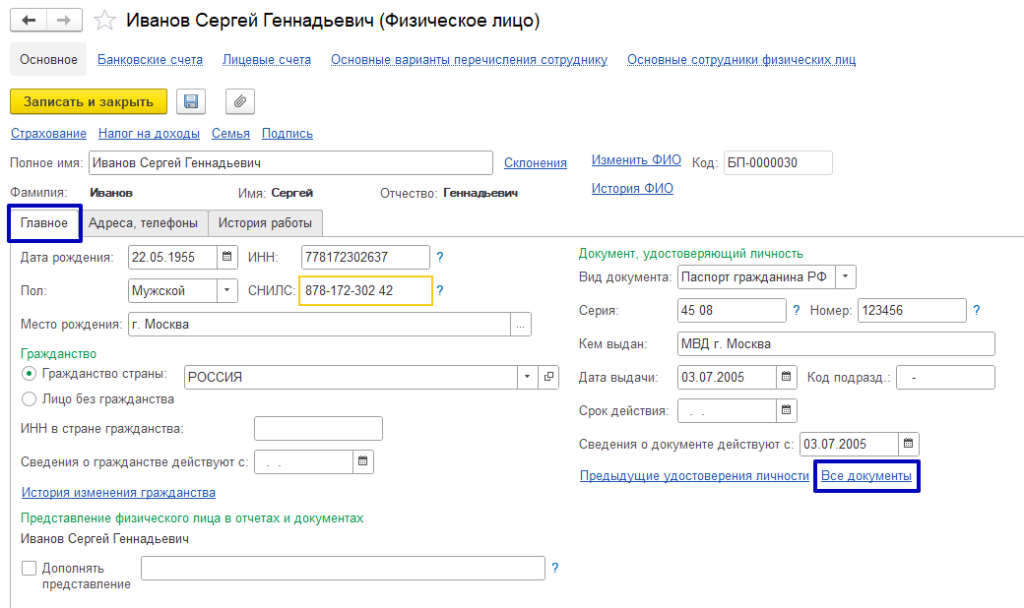The image size is (1024, 608).
Task: Open calendar picker for Дата рождения
Action: (228, 257)
